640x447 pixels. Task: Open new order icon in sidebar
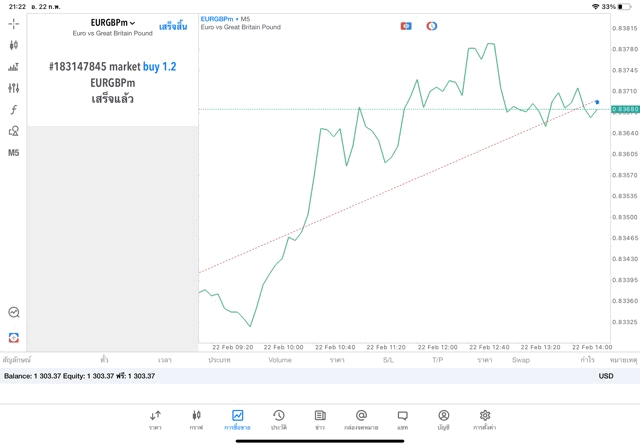13,338
